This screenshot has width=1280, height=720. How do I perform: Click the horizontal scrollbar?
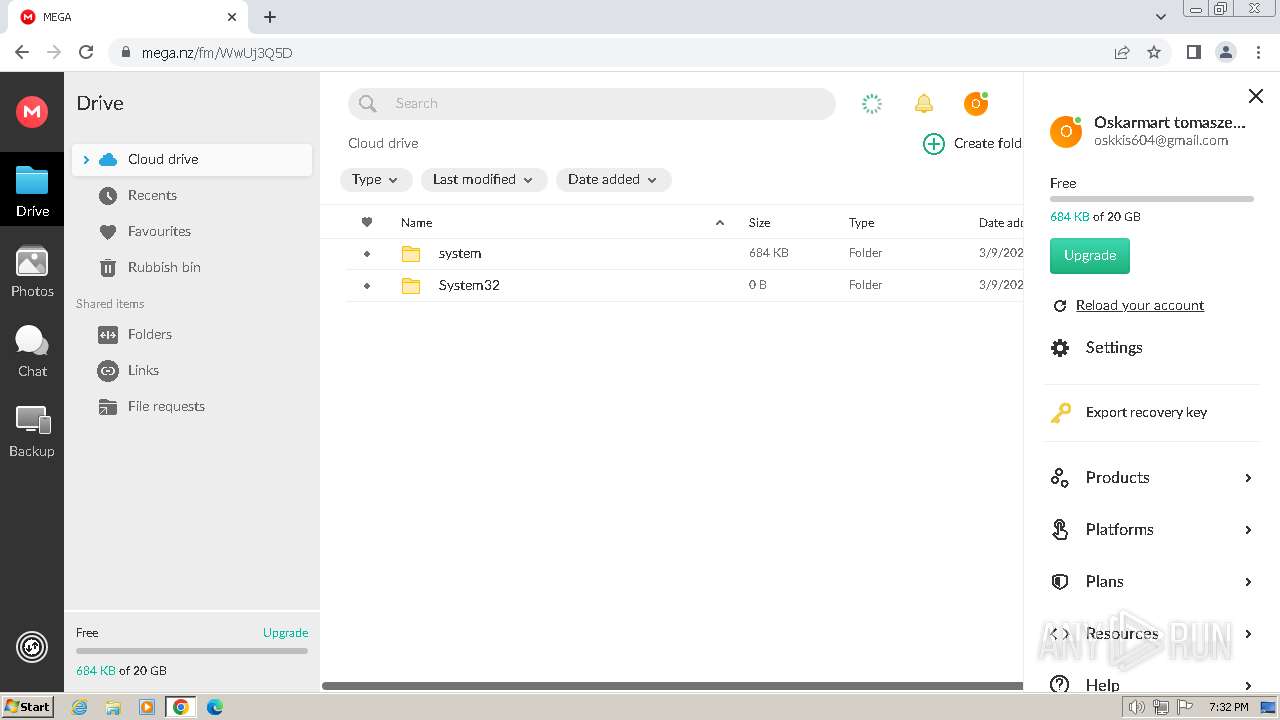click(x=672, y=686)
